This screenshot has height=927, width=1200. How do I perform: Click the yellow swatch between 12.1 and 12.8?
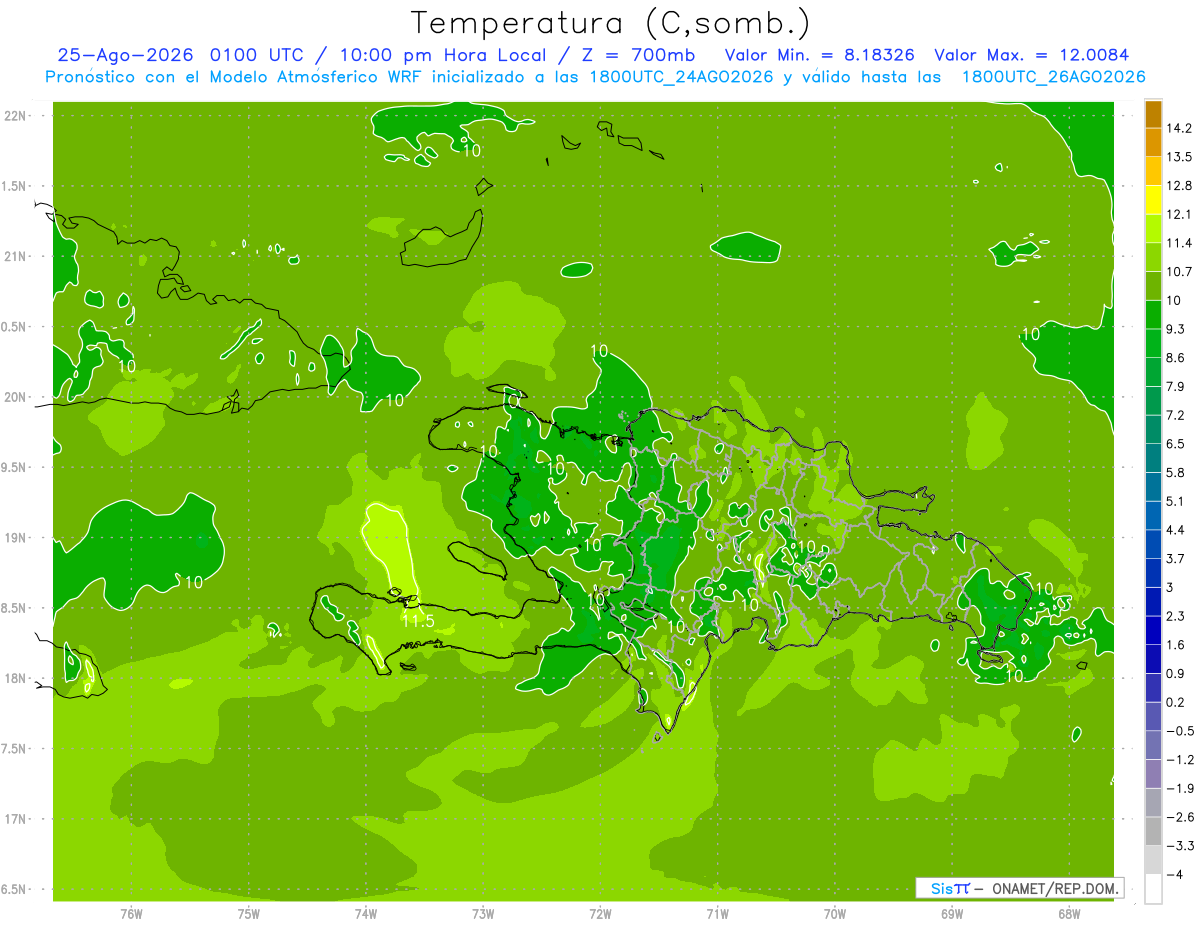(1153, 200)
